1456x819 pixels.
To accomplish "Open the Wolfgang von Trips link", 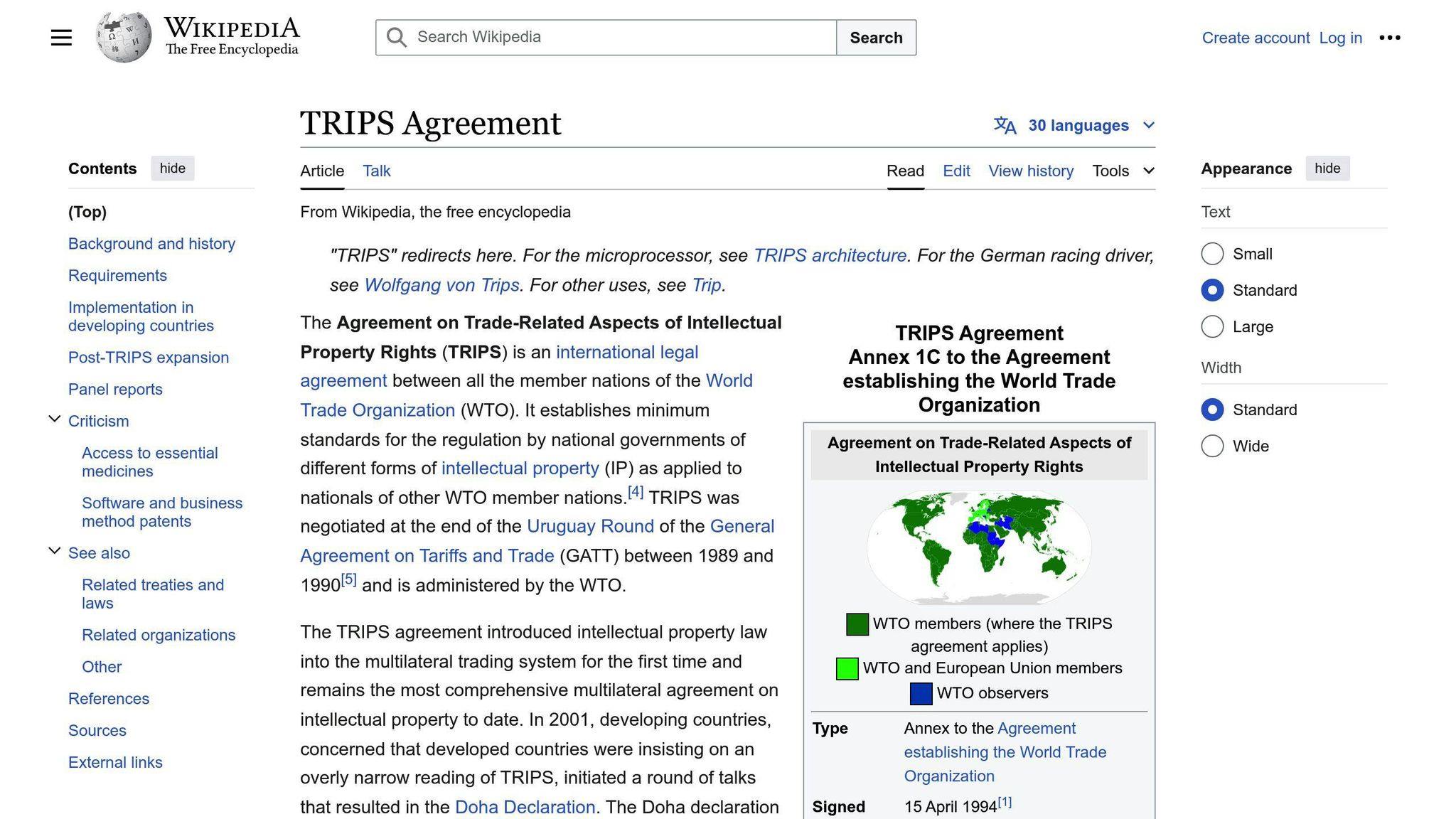I will 441,285.
